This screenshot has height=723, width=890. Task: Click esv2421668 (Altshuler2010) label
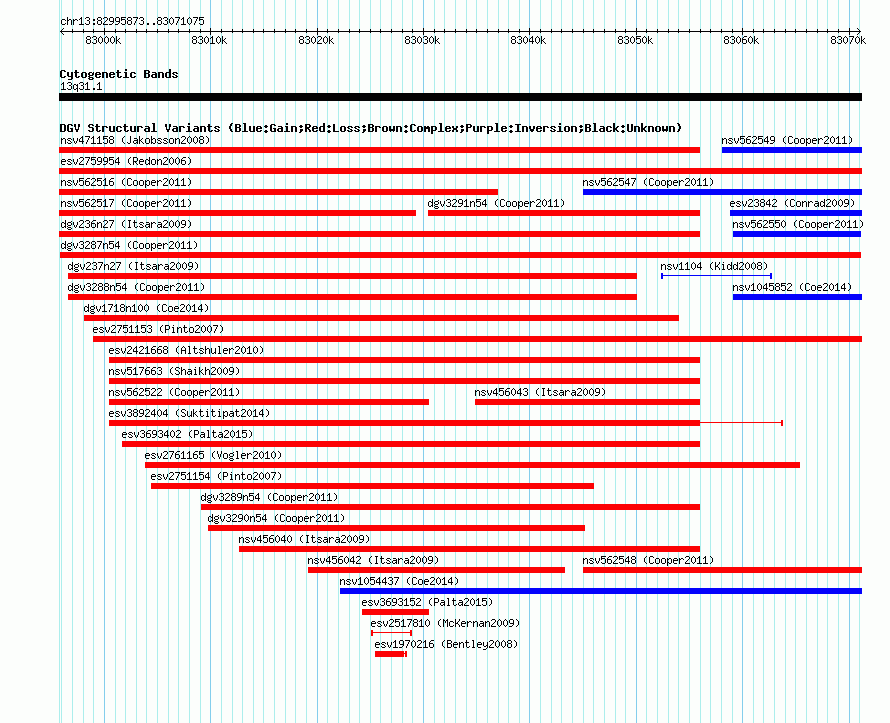tap(186, 350)
